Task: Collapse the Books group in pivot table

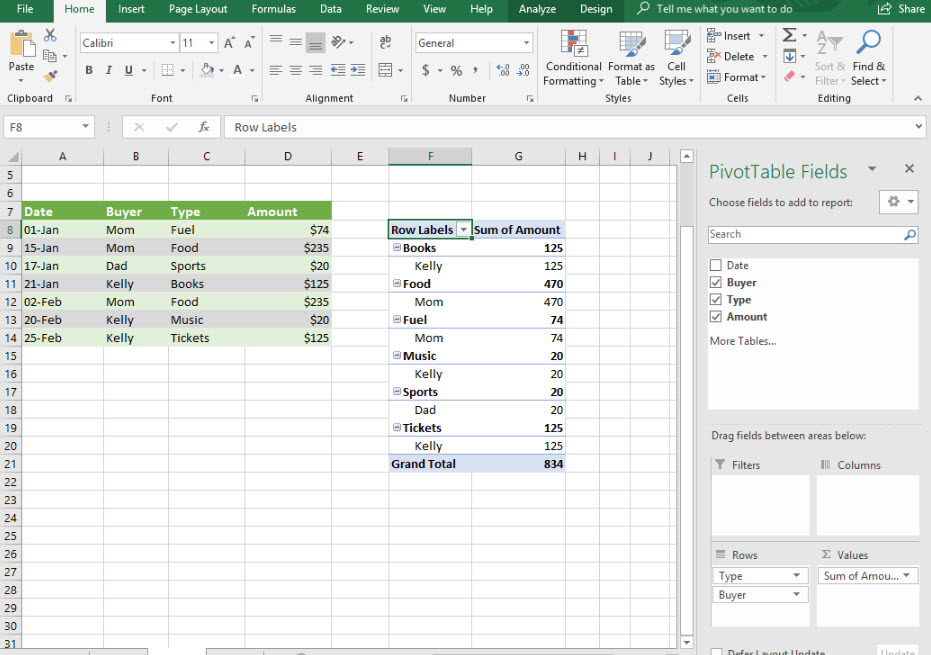Action: point(397,248)
